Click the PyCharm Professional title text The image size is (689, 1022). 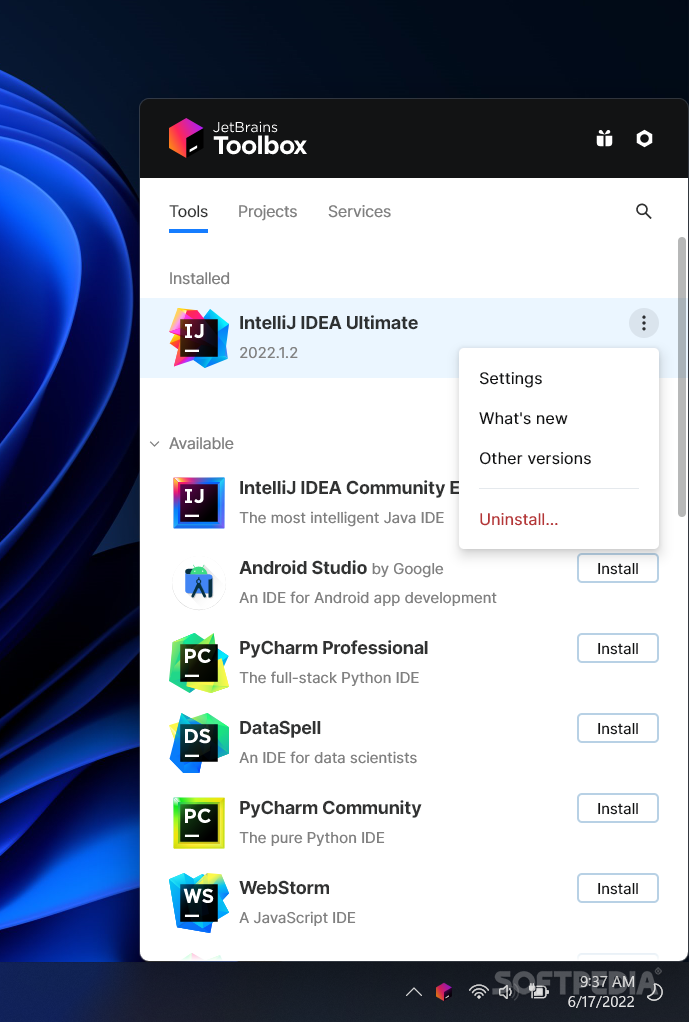[334, 648]
